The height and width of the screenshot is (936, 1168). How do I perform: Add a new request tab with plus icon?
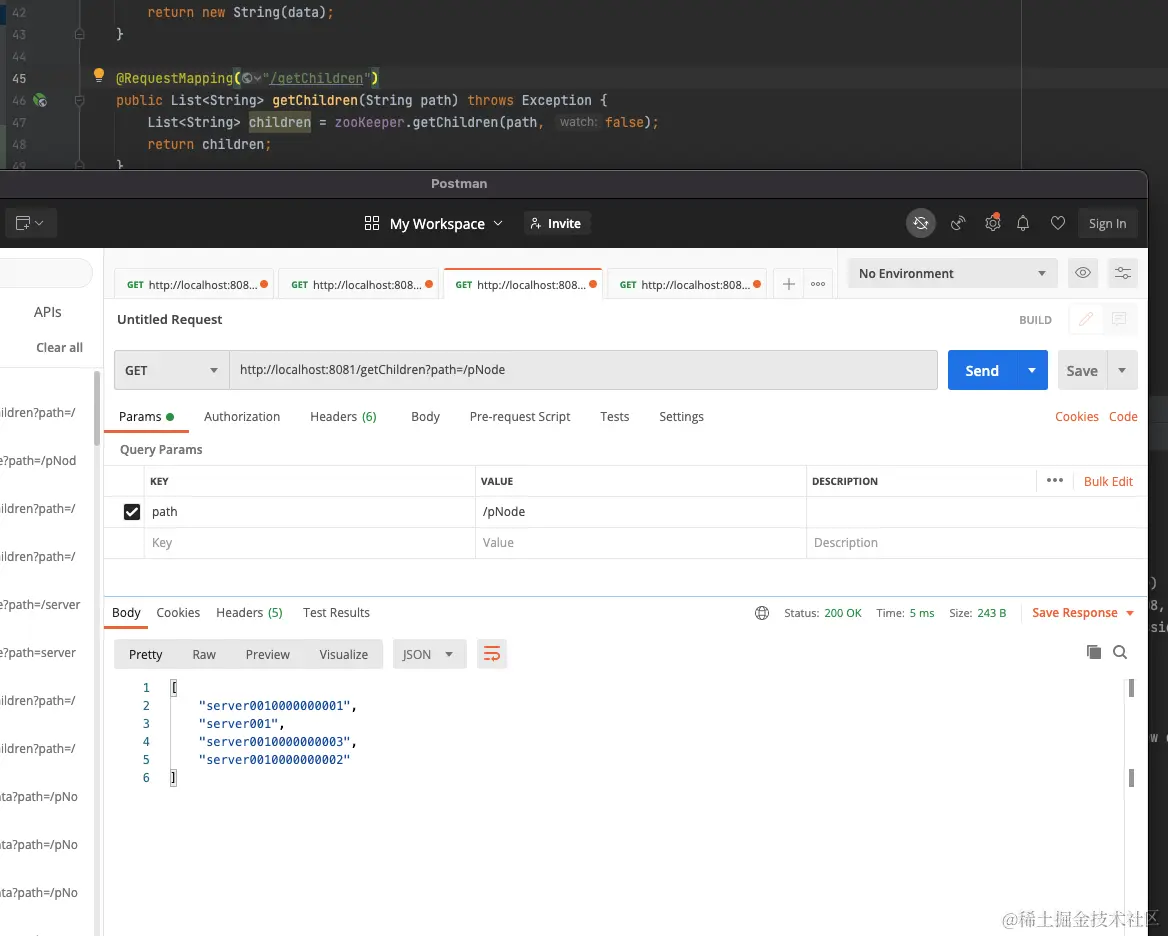tap(788, 284)
